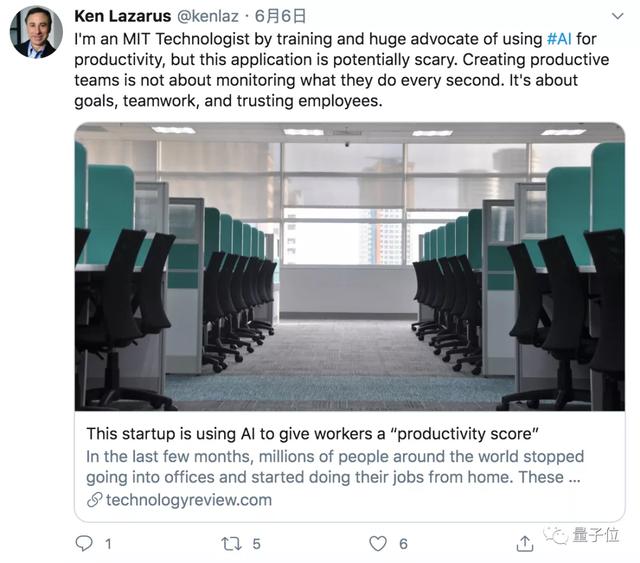Click the link chain icon beside technologyreview.com
The image size is (640, 563).
tap(94, 500)
